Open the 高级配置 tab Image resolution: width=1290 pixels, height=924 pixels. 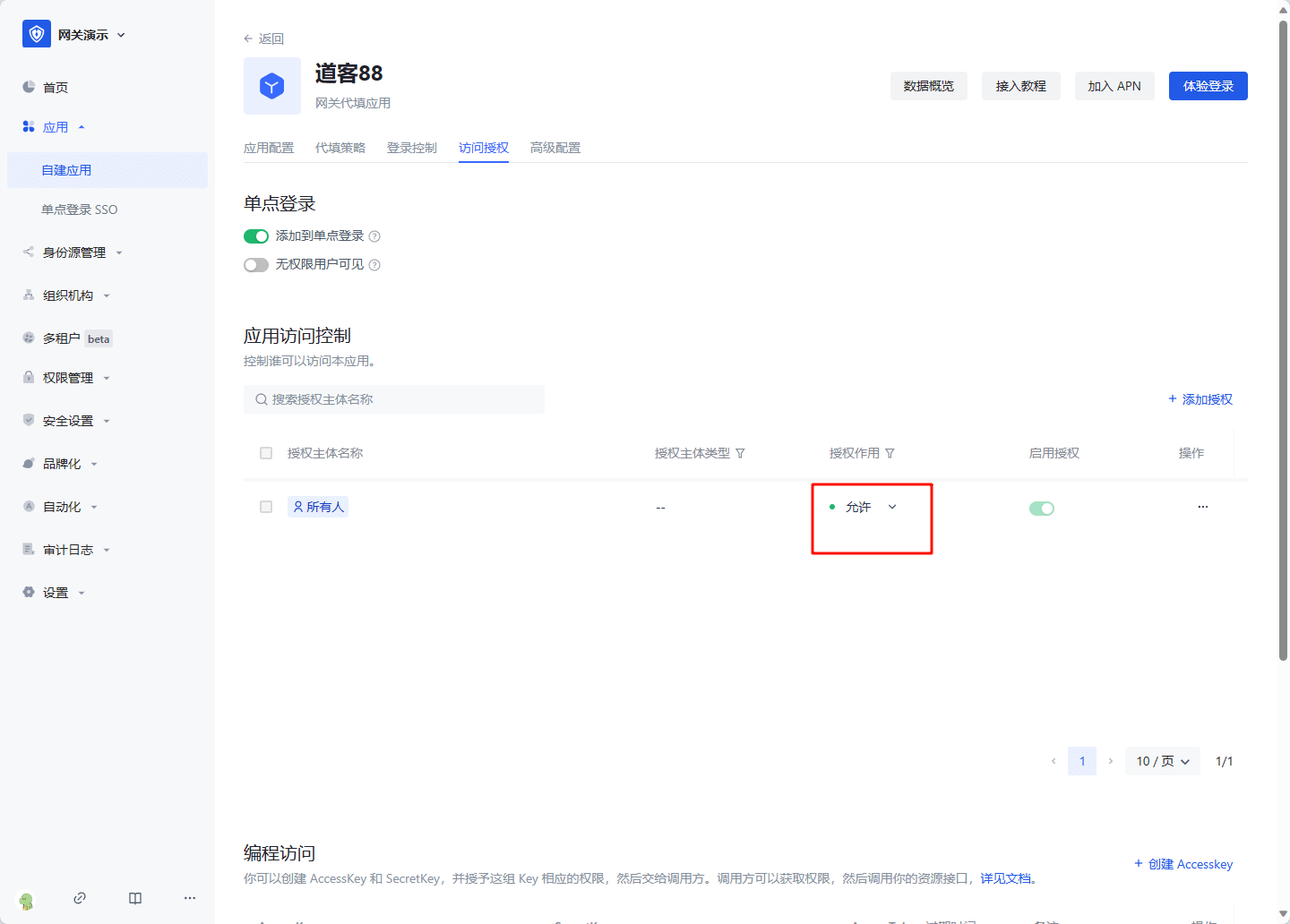click(555, 148)
